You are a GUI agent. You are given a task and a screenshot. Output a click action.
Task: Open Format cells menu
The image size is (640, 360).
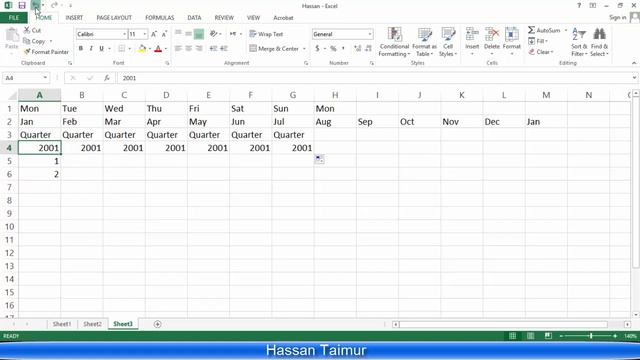pos(511,42)
